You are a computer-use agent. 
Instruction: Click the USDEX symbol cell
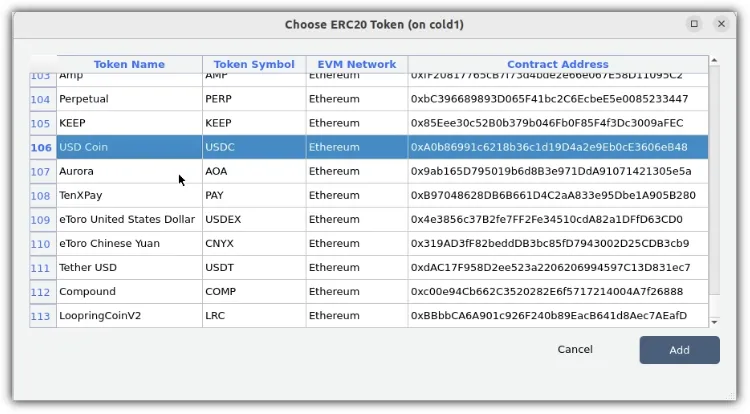pos(254,219)
